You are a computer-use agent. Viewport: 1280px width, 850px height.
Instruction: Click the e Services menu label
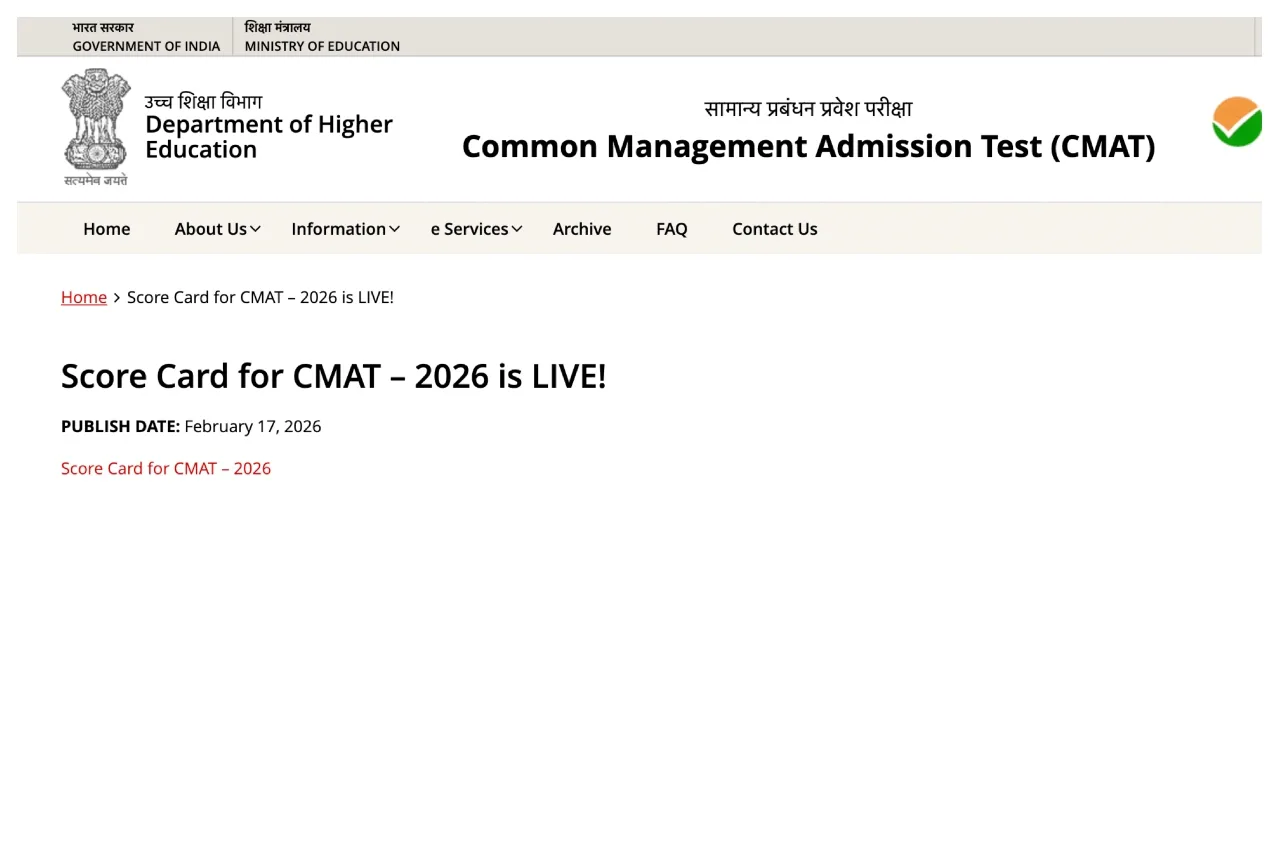[469, 229]
